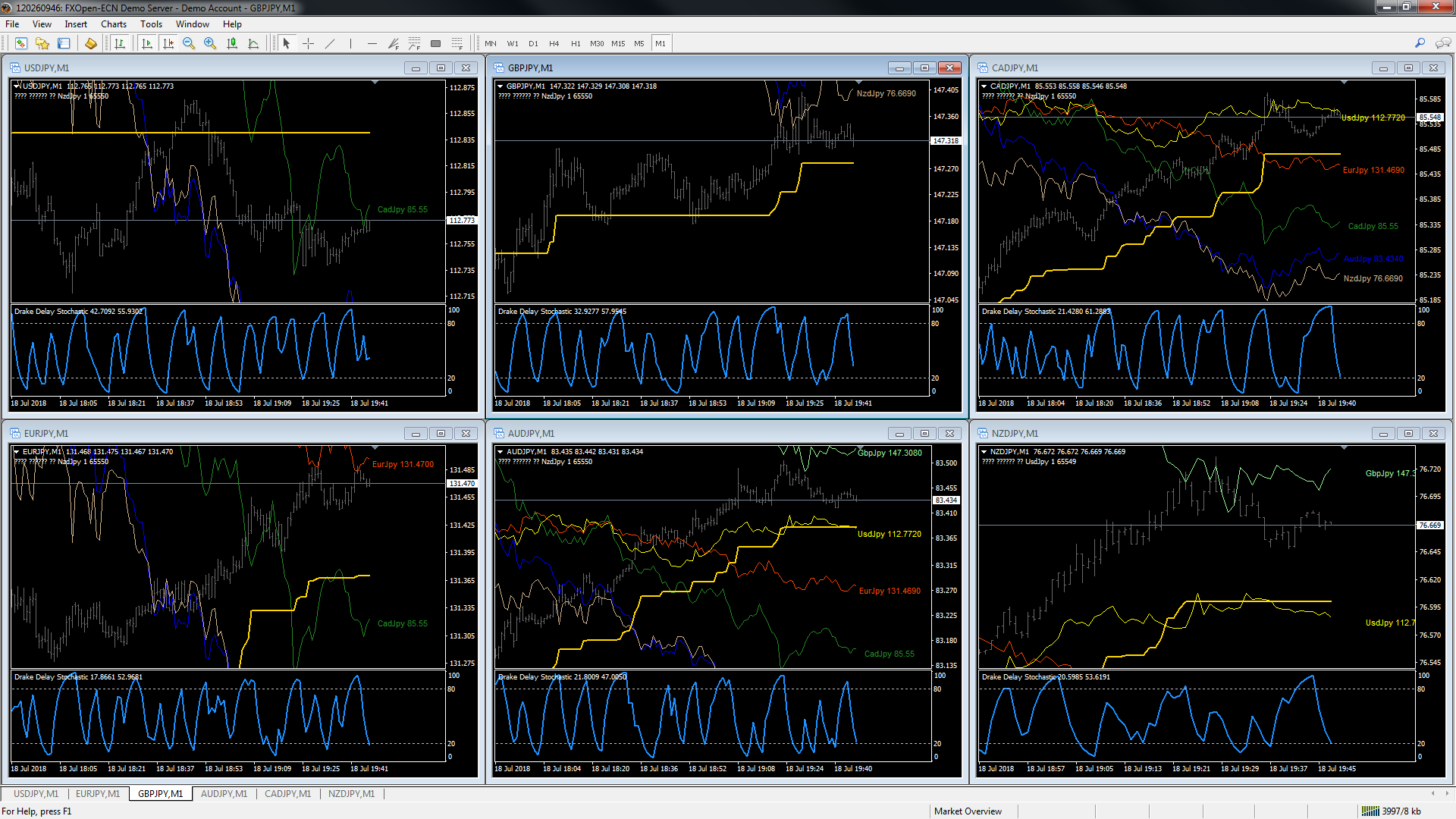1456x819 pixels.
Task: Toggle chart shift button
Action: pyautogui.click(x=168, y=43)
